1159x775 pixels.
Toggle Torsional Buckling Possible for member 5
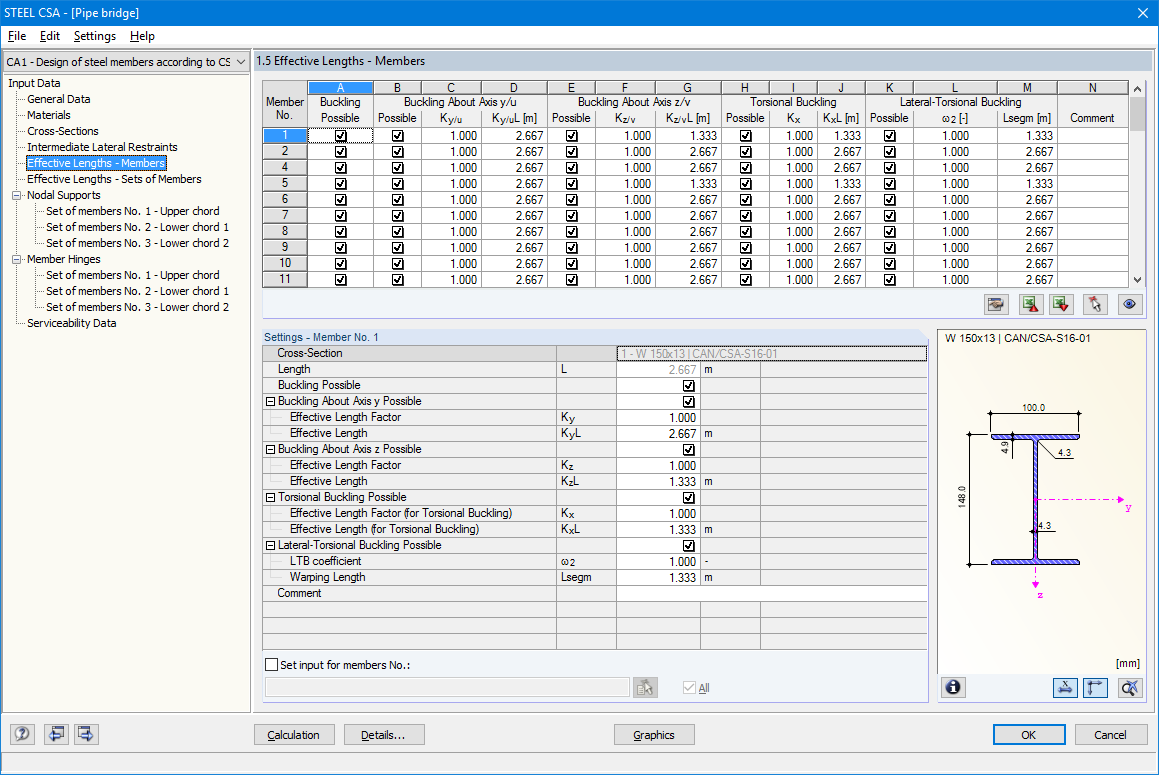pos(745,184)
